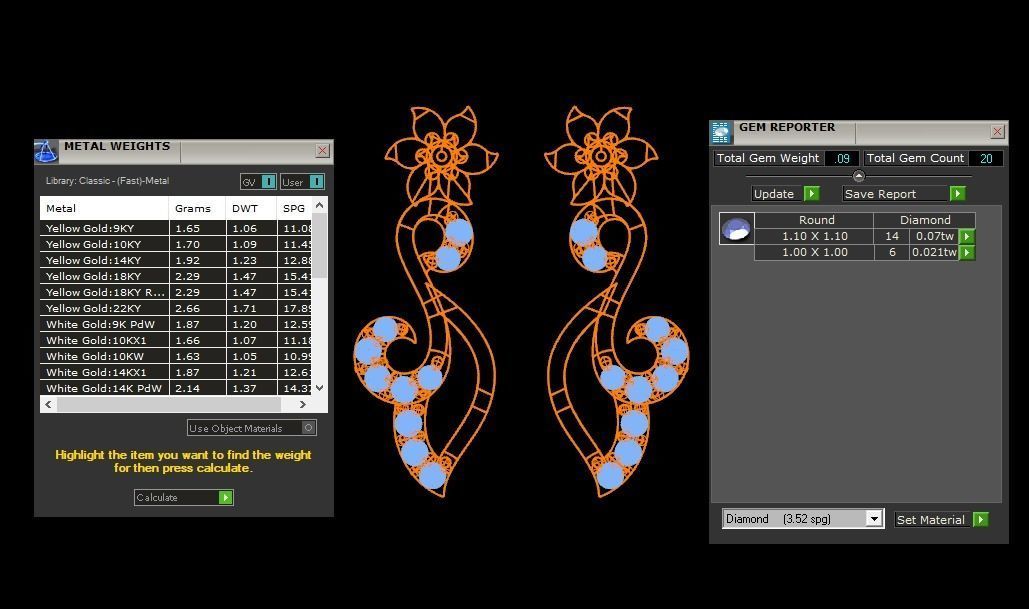Select White Gold:10KW row
Image resolution: width=1029 pixels, height=609 pixels.
176,356
